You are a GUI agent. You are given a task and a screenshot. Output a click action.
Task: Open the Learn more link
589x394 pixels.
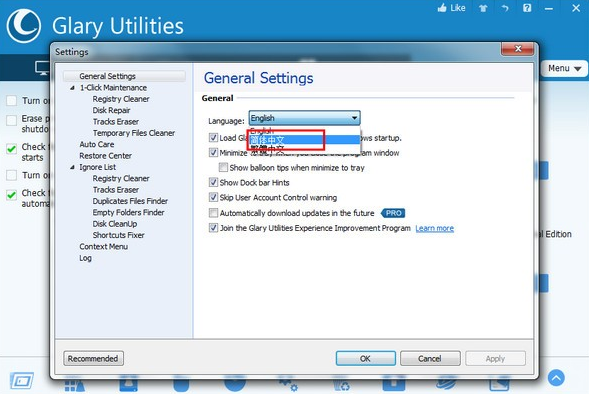435,228
